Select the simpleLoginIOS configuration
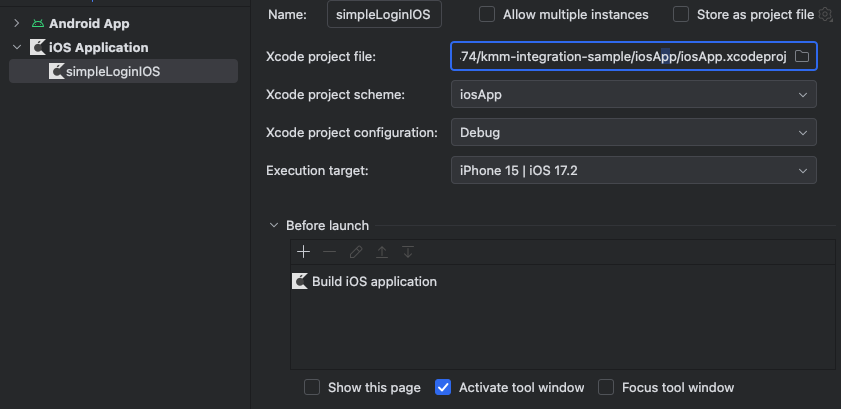Screen dimensions: 841x409 pyautogui.click(x=123, y=71)
